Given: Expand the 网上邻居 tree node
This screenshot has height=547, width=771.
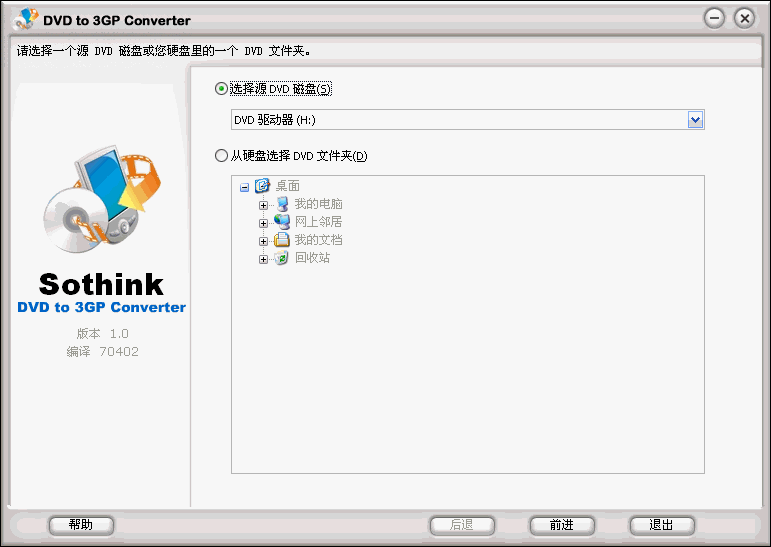Looking at the screenshot, I should click(263, 223).
